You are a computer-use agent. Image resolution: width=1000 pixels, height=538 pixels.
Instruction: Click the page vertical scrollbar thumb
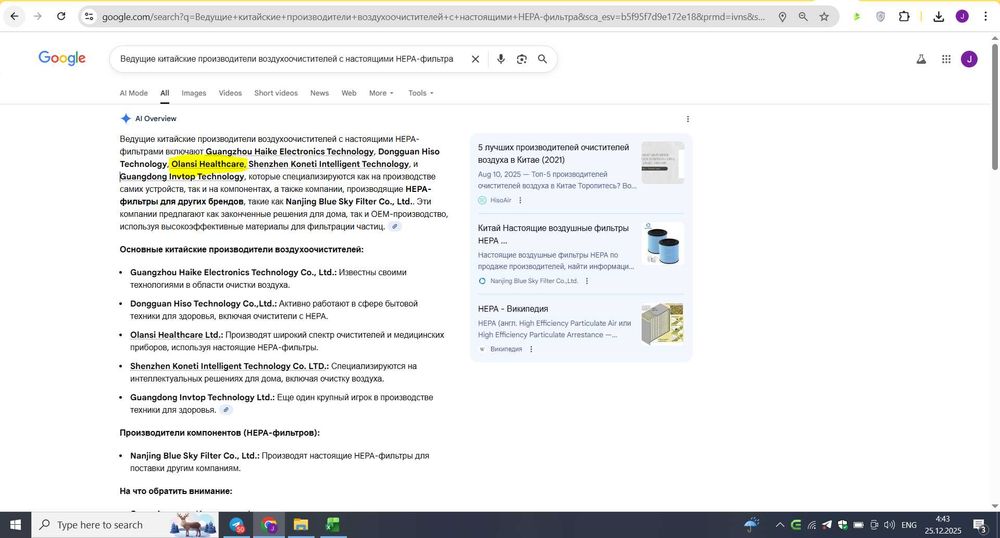pyautogui.click(x=994, y=105)
